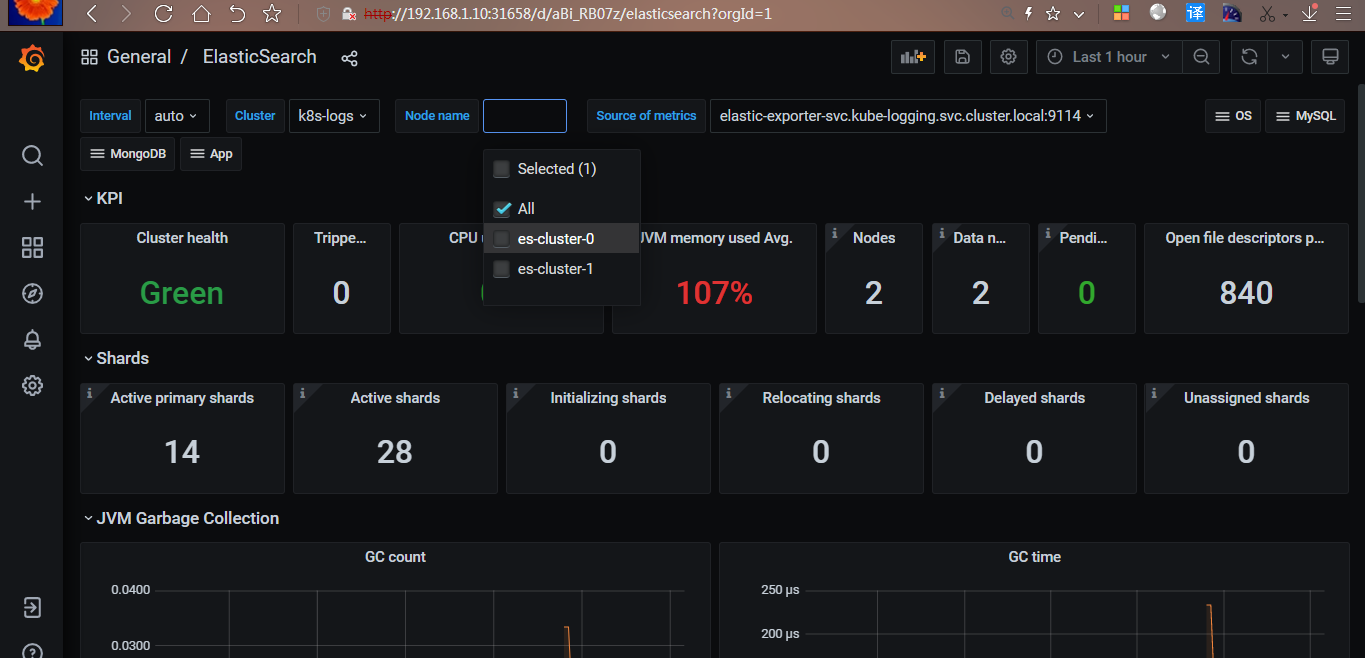Click the 107% JVM memory value
The width and height of the screenshot is (1365, 658).
click(714, 293)
